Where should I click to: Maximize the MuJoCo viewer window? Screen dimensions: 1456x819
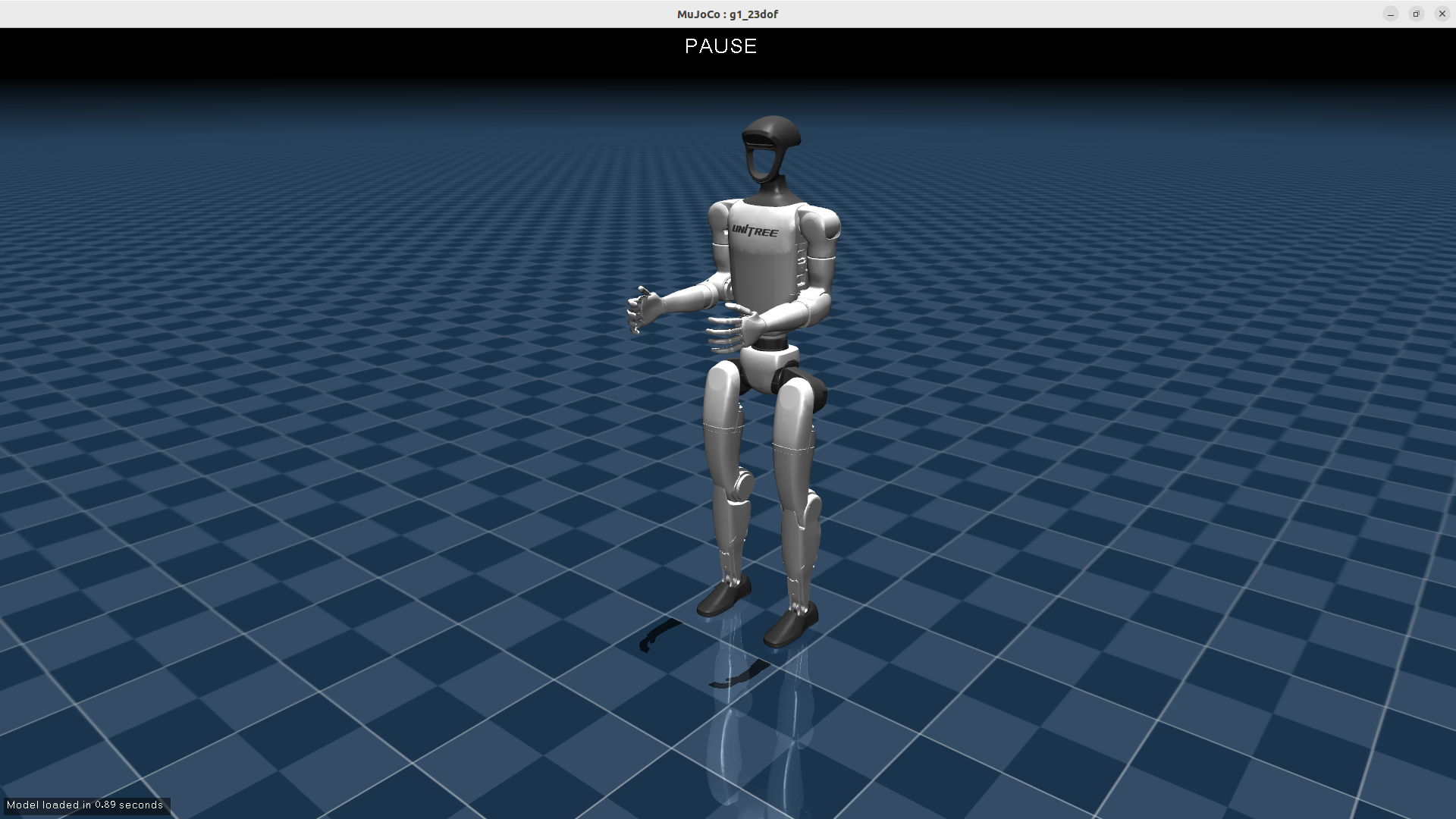click(1416, 14)
